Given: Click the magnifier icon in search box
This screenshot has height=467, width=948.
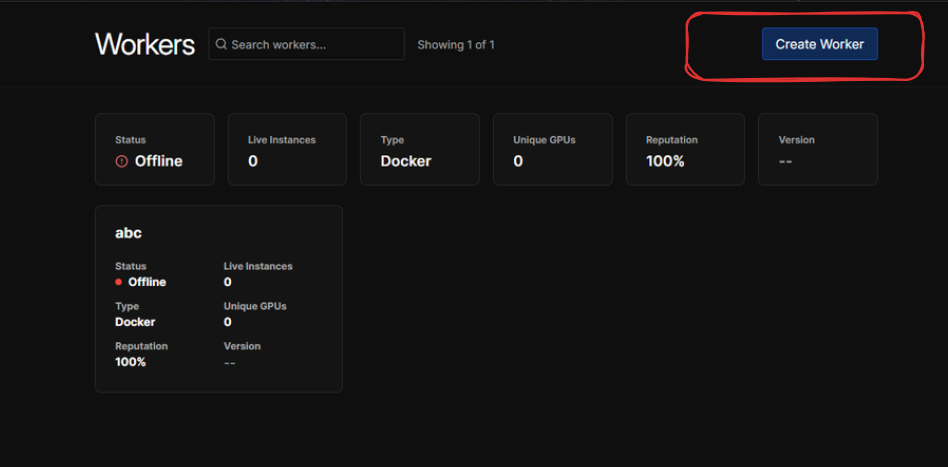Looking at the screenshot, I should (x=221, y=44).
